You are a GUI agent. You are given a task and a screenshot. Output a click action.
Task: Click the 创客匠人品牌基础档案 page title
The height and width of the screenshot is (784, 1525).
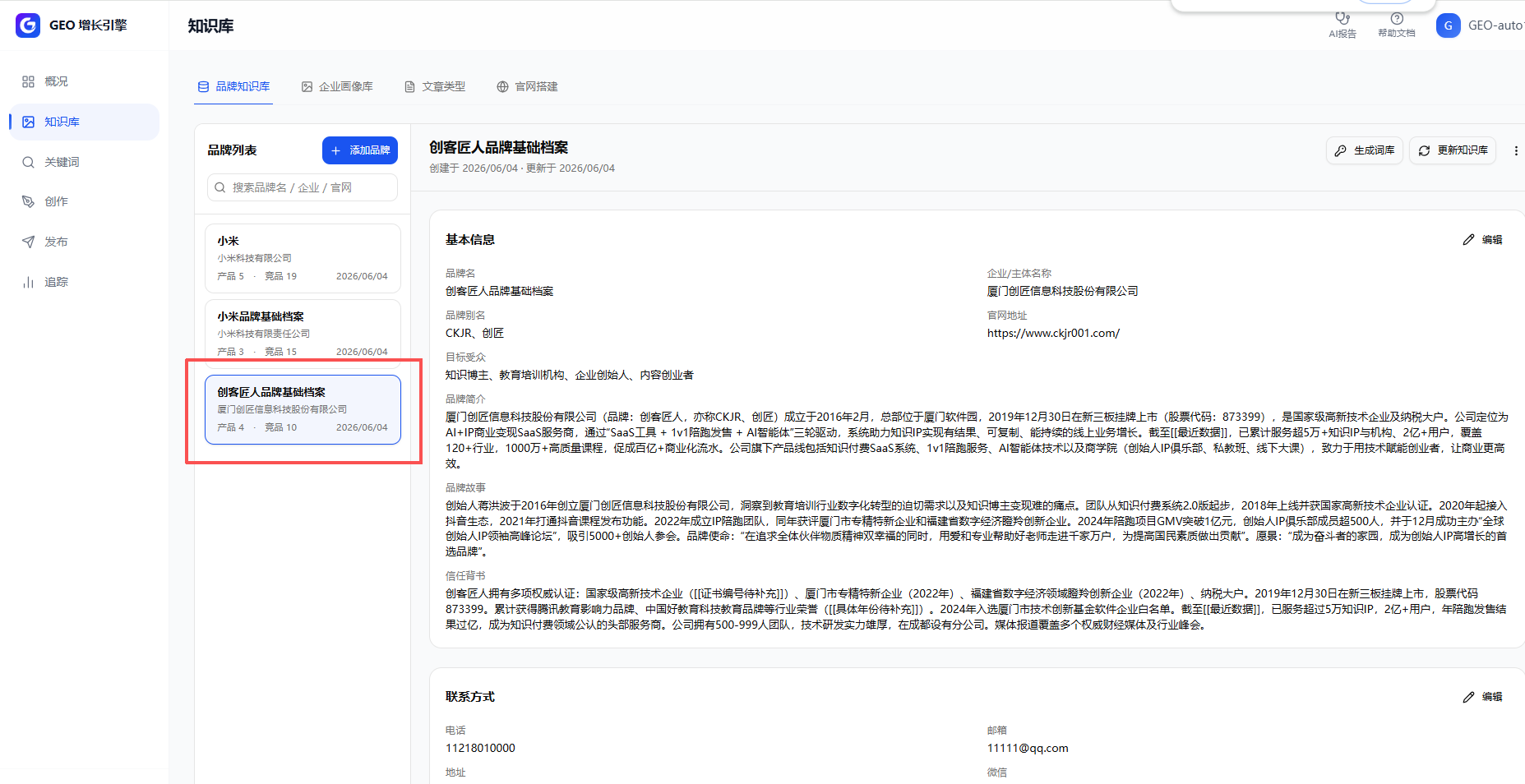point(499,147)
